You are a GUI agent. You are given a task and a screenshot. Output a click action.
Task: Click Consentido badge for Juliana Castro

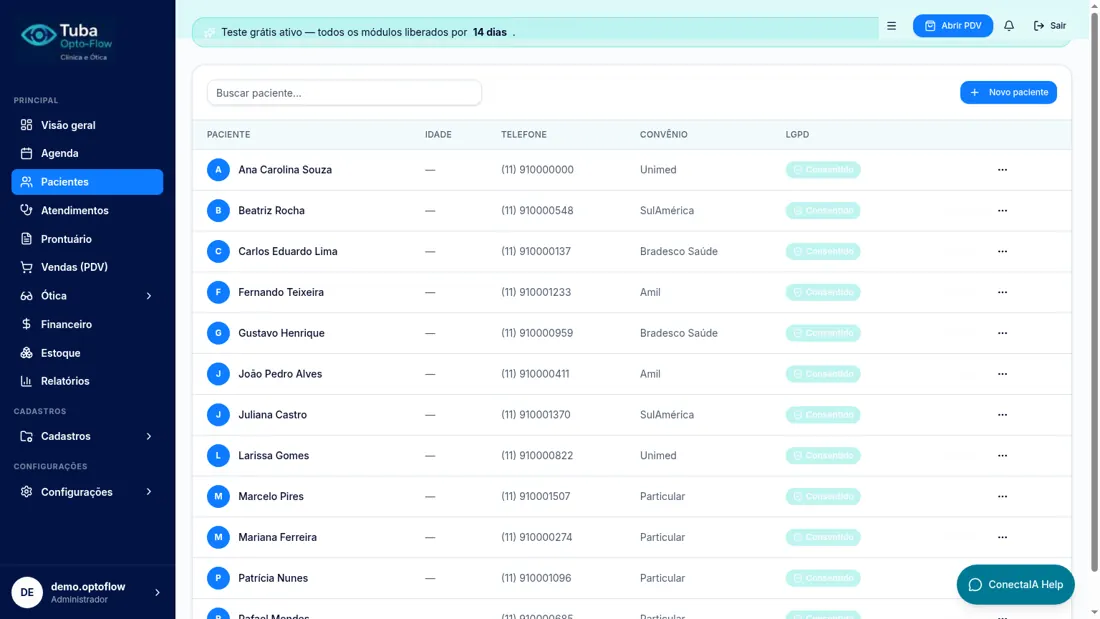[823, 415]
